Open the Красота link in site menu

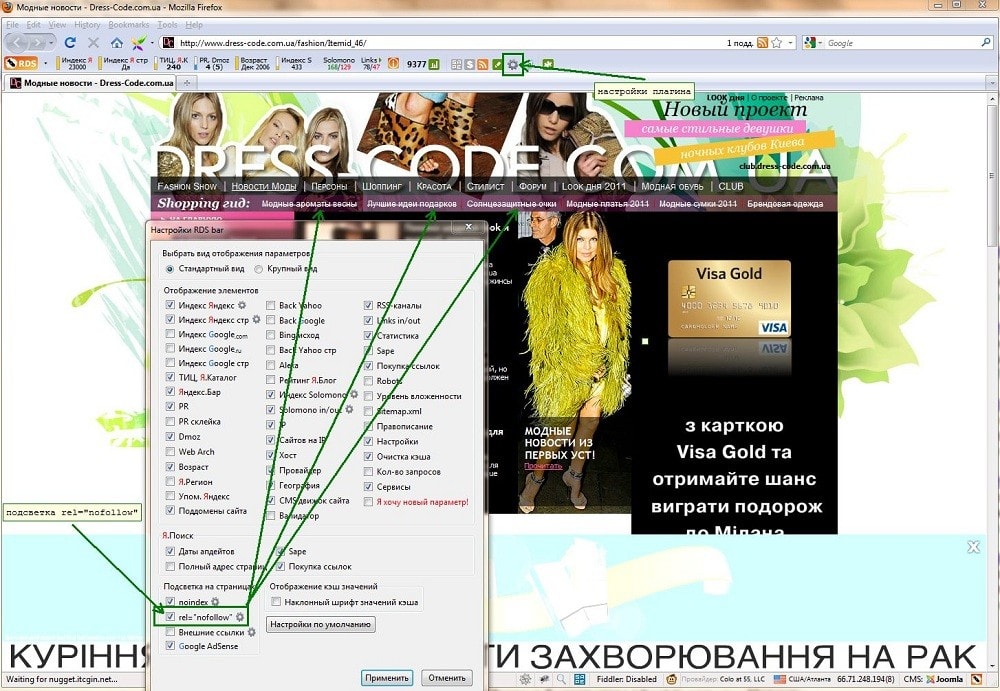[434, 186]
